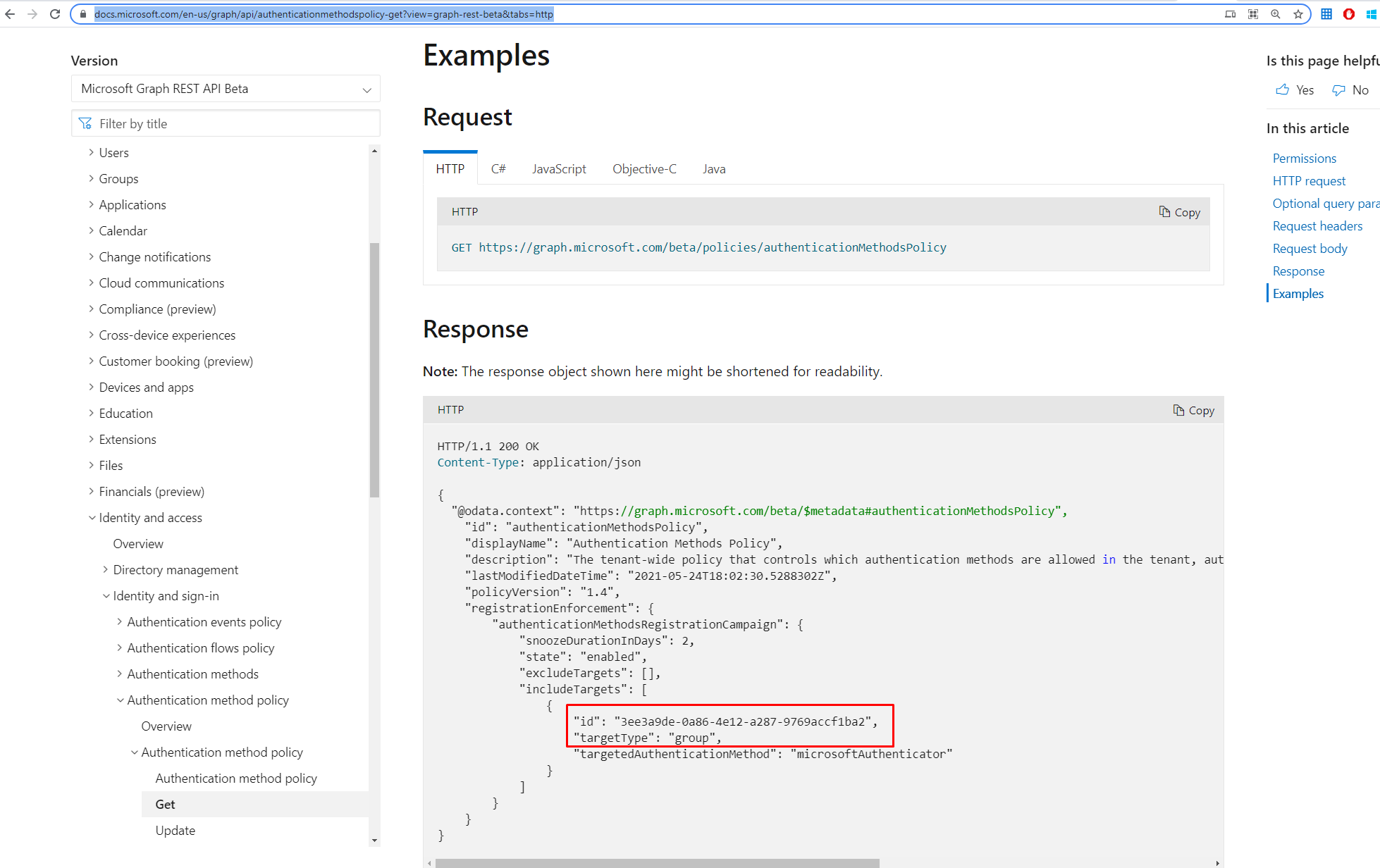This screenshot has height=868, width=1380.
Task: Click the browser back arrow
Action: [x=10, y=14]
